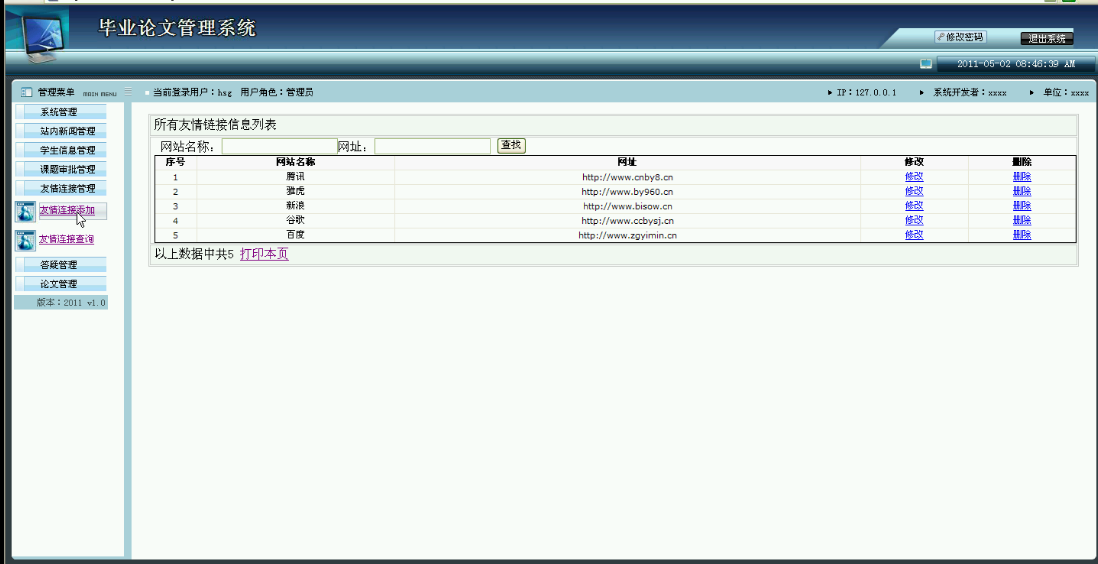Focus the 网址 input field

[433, 146]
